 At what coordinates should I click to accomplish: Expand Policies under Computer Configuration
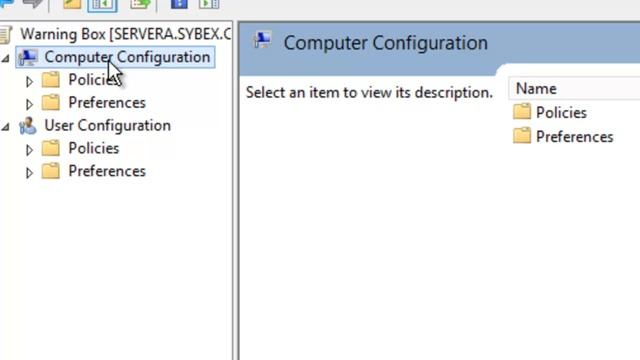[x=29, y=81]
